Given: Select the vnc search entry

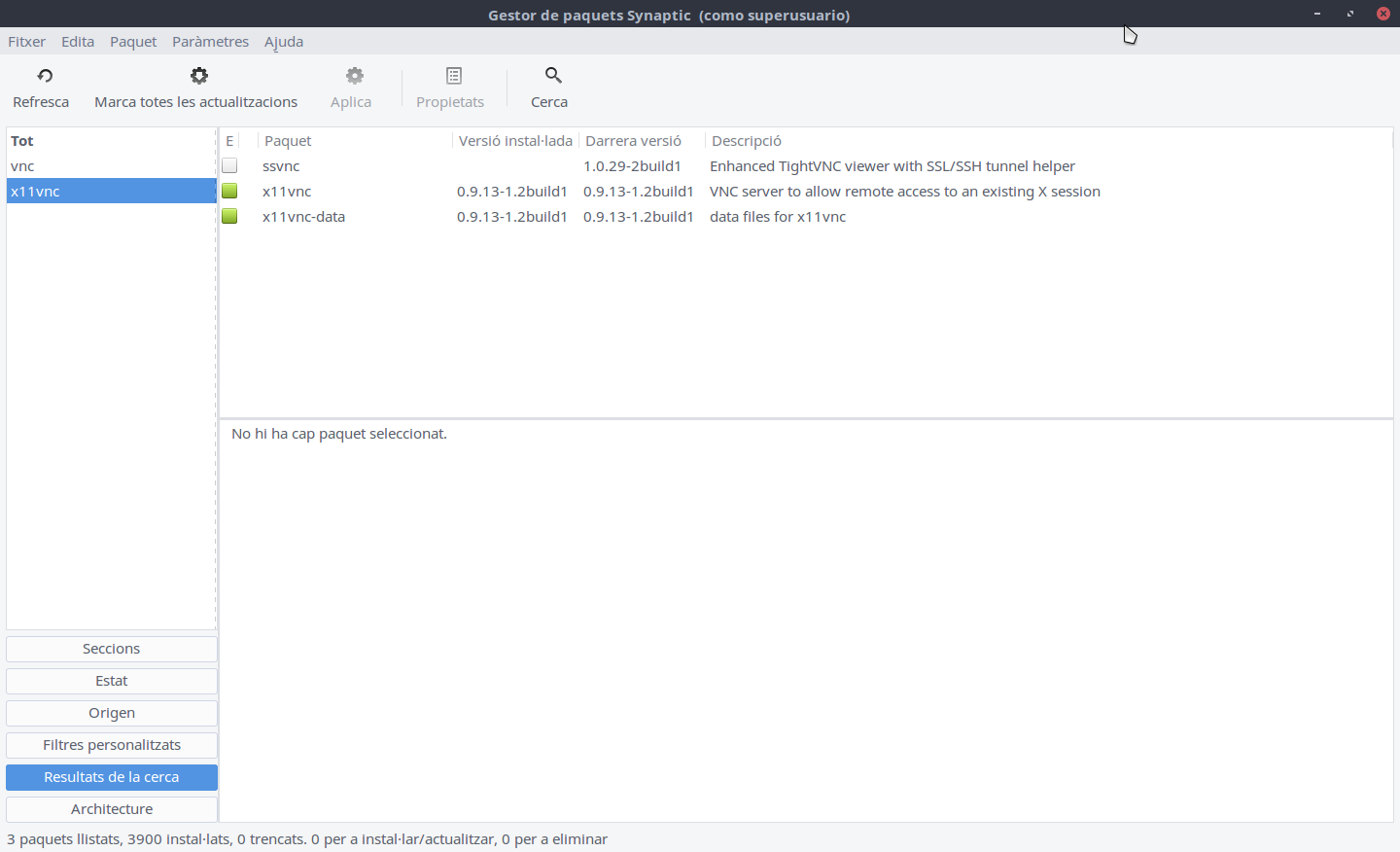Looking at the screenshot, I should 22,166.
